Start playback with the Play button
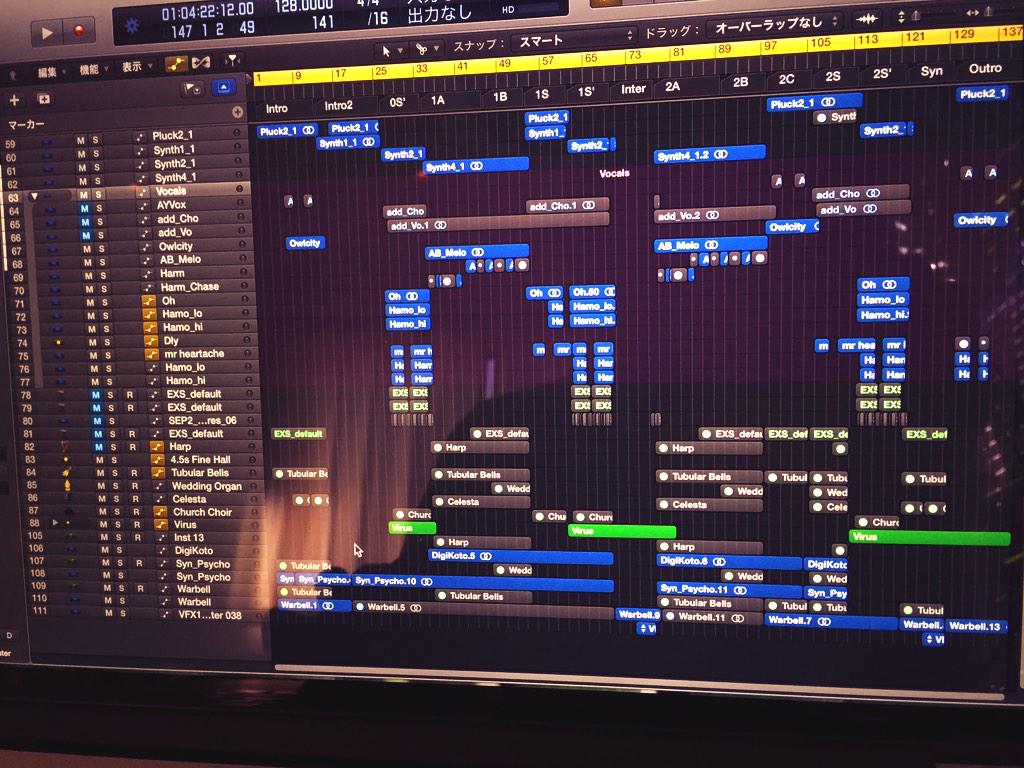This screenshot has height=768, width=1024. [x=46, y=33]
